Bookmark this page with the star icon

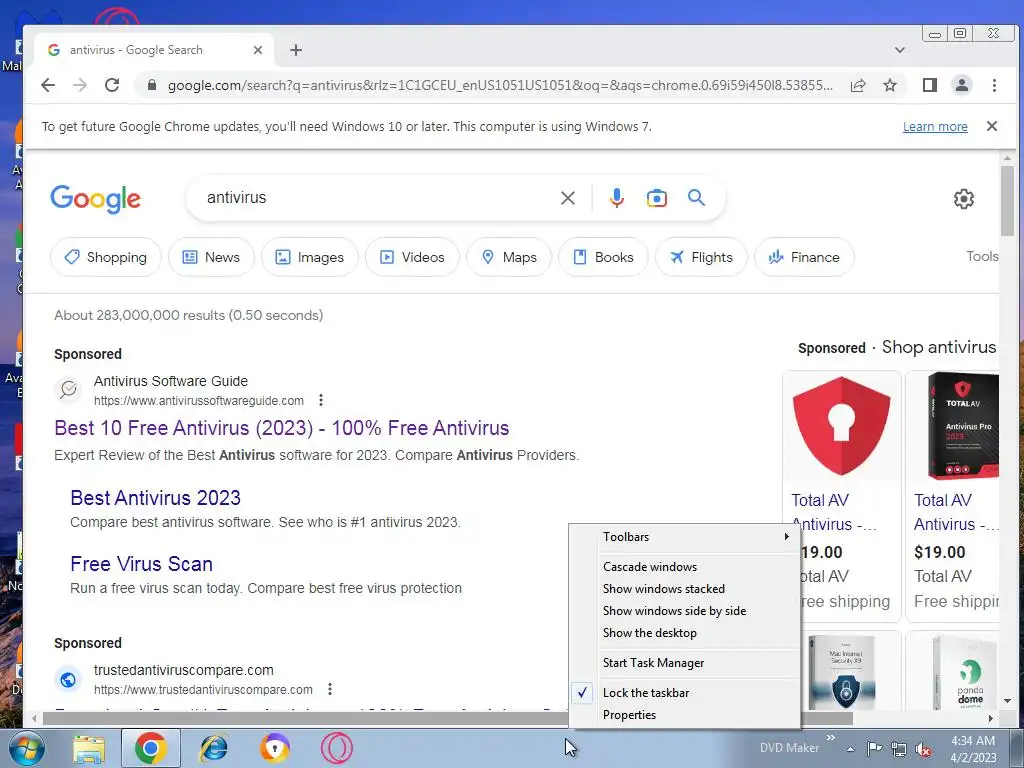coord(889,85)
